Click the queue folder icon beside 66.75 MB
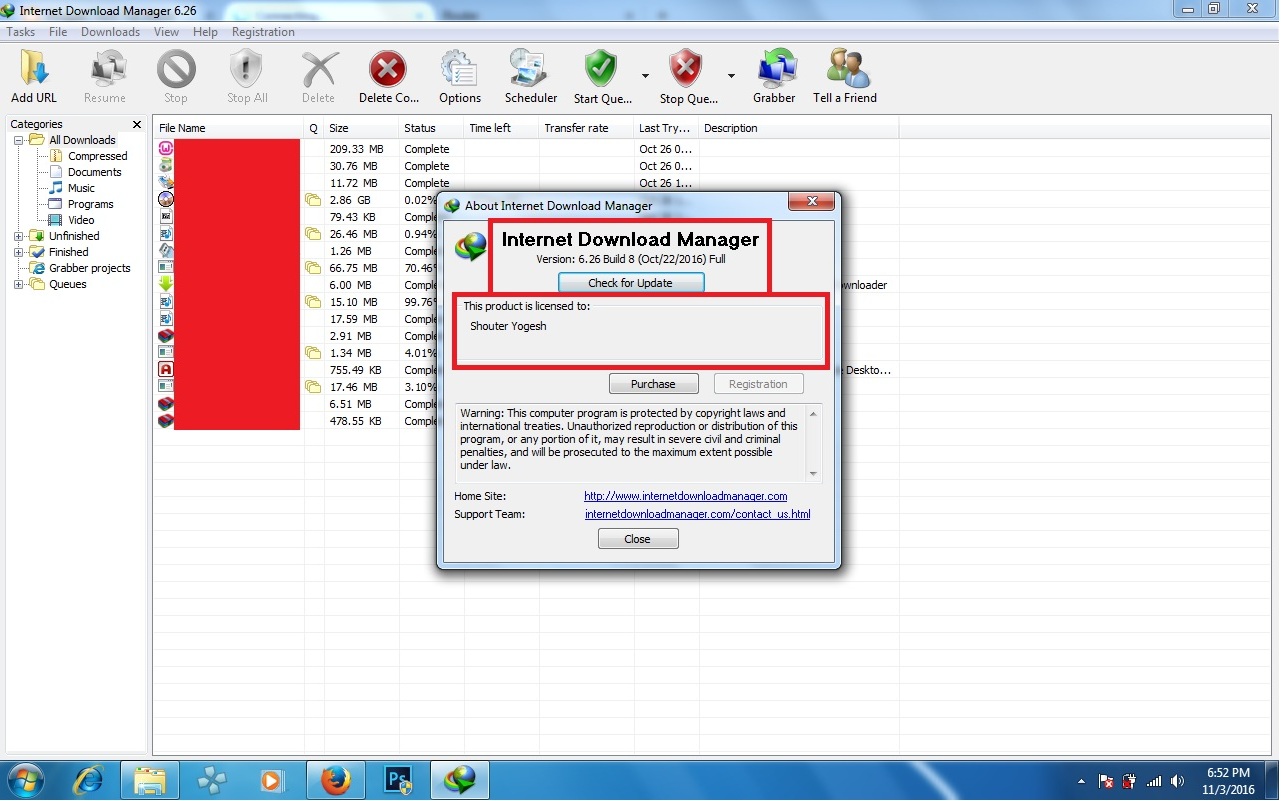 313,268
